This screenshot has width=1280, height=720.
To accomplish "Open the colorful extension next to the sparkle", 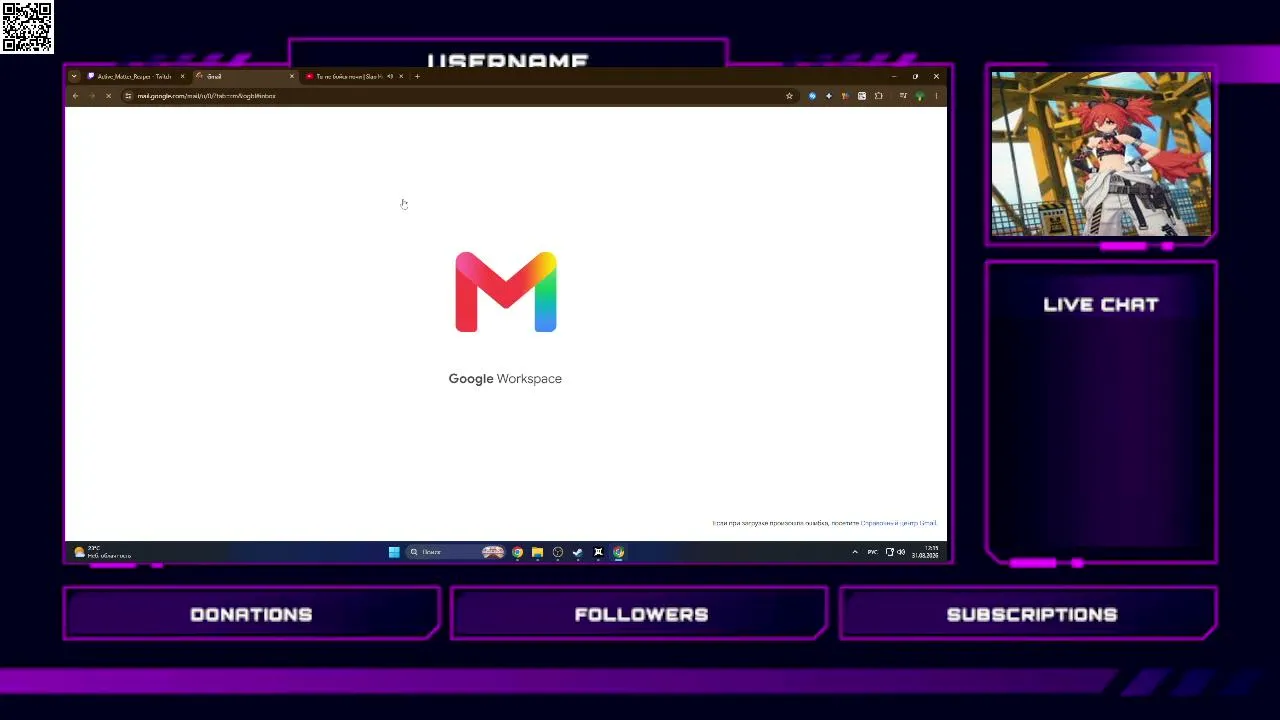I will click(845, 96).
